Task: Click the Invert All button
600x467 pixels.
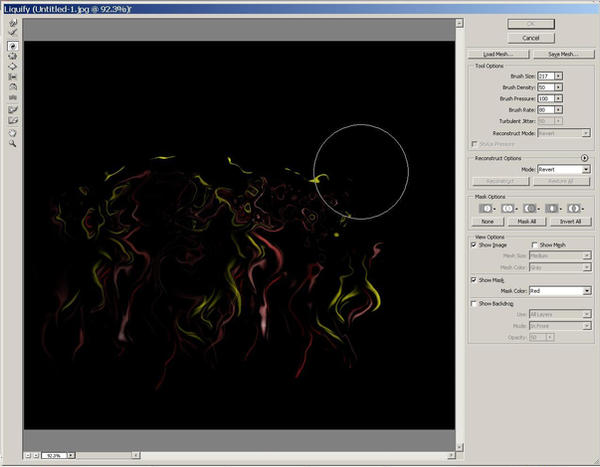Action: click(571, 222)
